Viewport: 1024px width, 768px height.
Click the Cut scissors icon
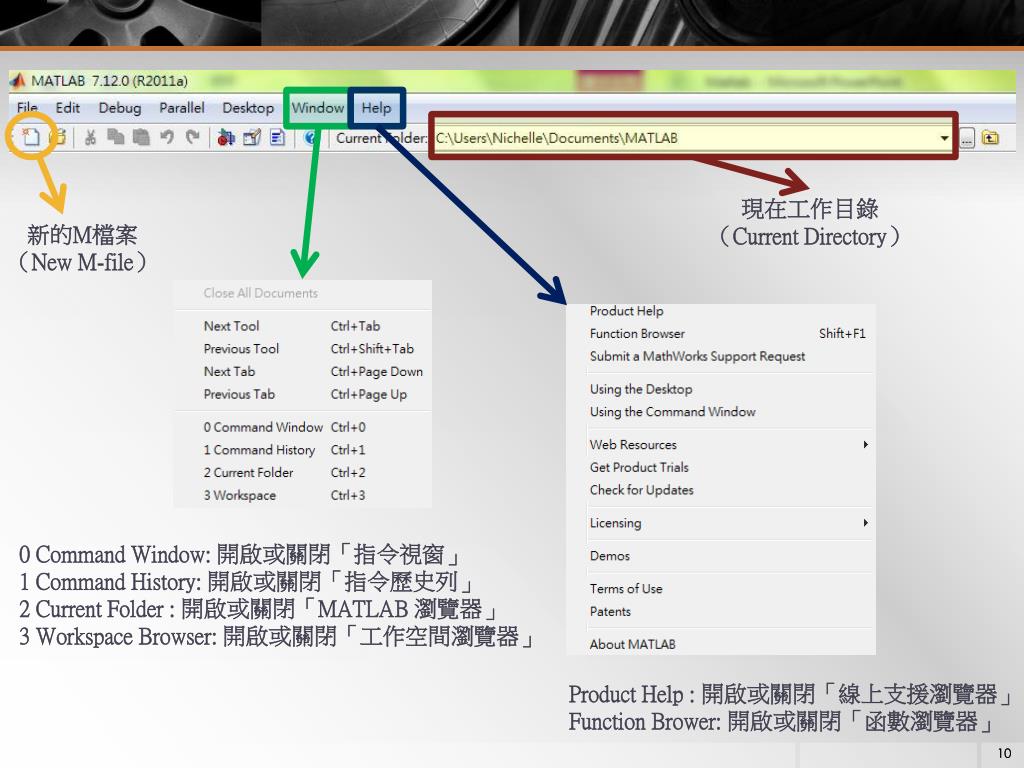pyautogui.click(x=90, y=137)
